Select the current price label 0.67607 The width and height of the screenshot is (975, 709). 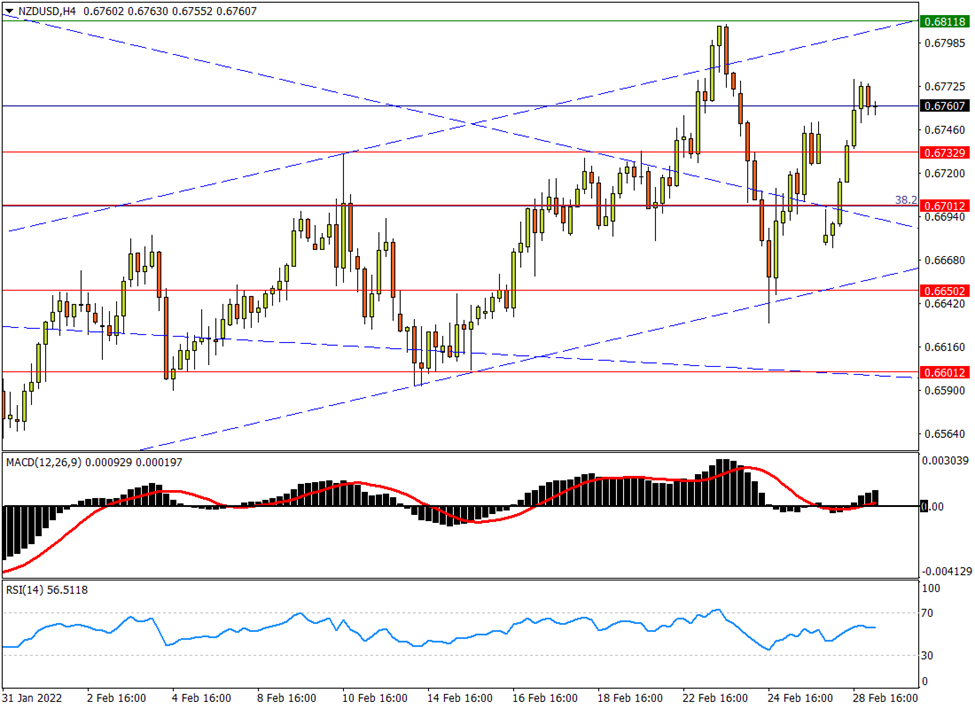point(944,106)
